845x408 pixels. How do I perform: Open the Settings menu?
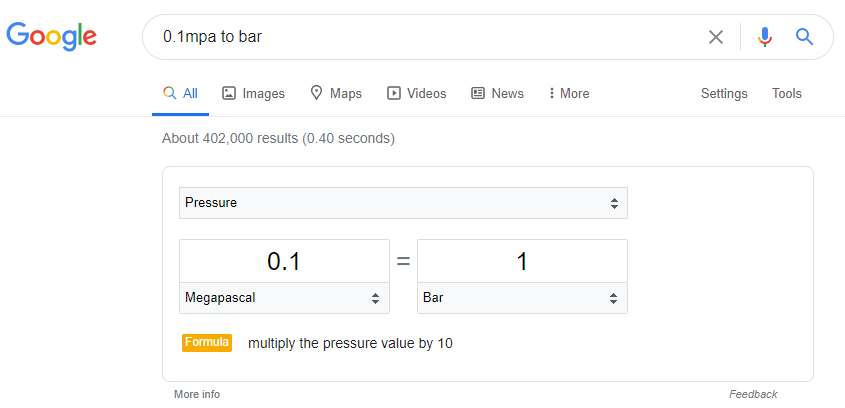coord(724,93)
